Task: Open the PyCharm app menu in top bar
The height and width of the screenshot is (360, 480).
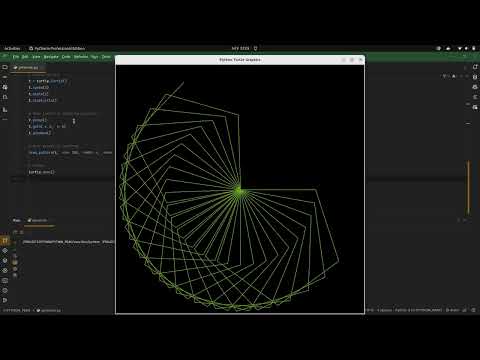Action: pos(57,48)
